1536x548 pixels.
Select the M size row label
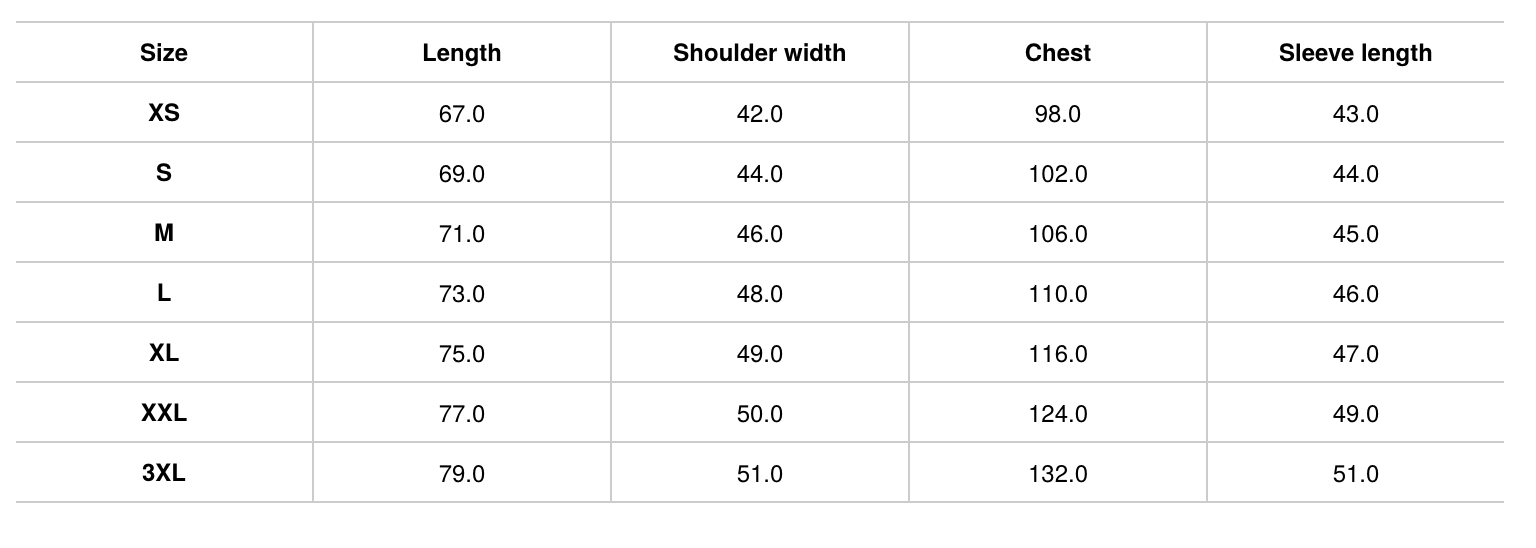164,233
